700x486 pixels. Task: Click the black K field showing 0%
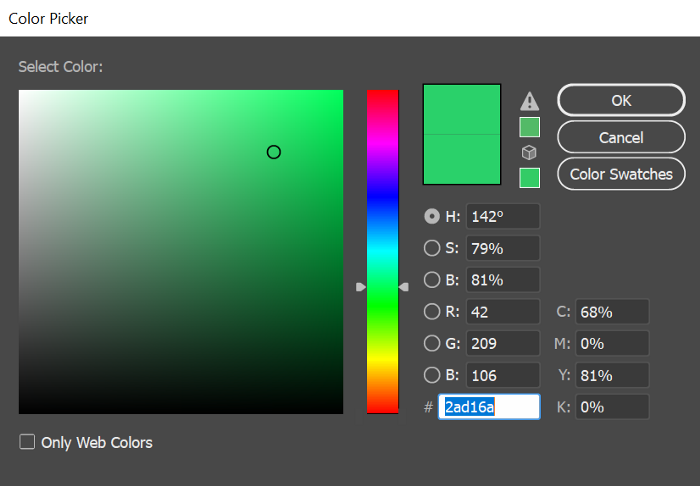pyautogui.click(x=612, y=407)
